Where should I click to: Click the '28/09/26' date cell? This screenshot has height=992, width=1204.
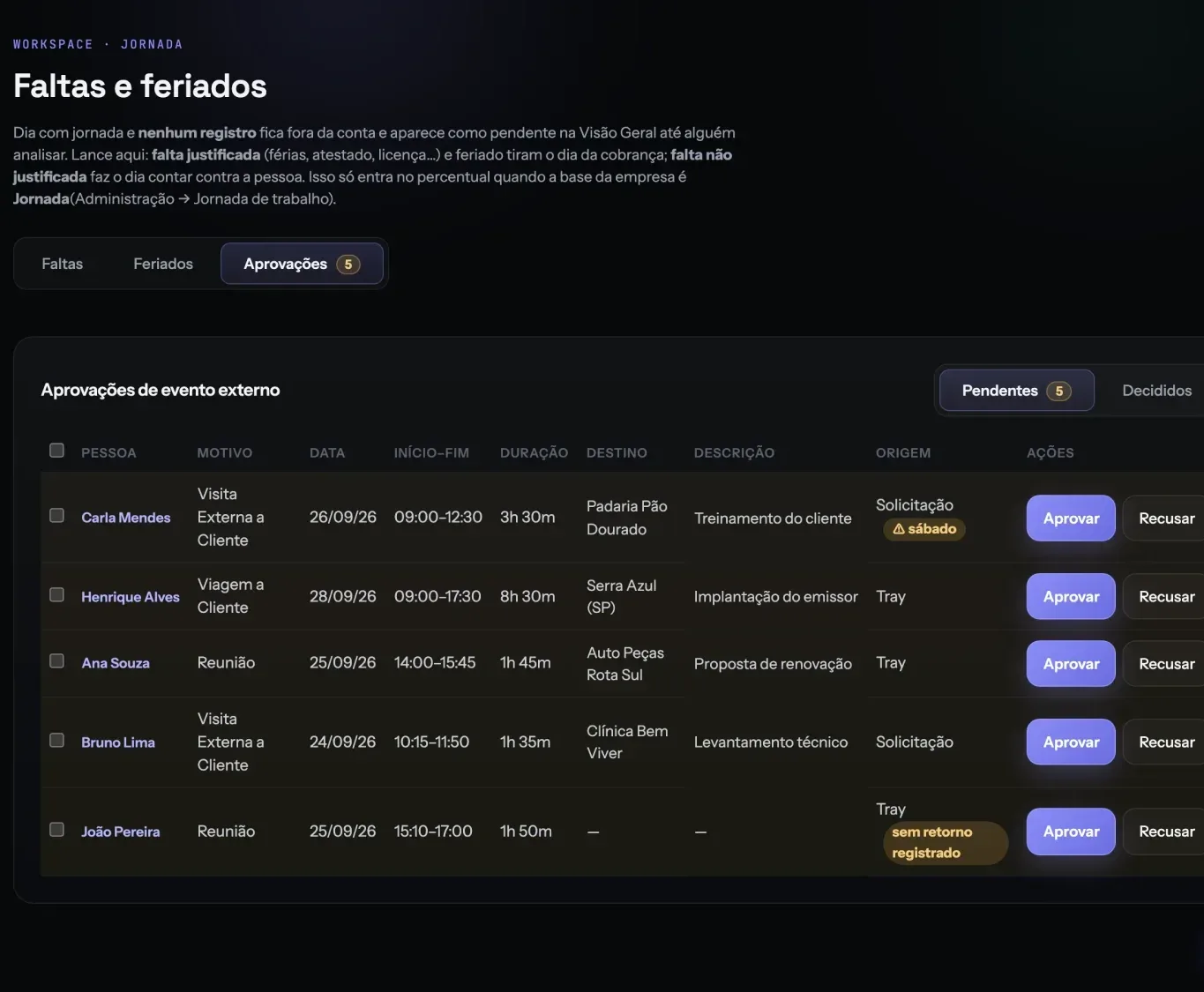pyautogui.click(x=343, y=597)
